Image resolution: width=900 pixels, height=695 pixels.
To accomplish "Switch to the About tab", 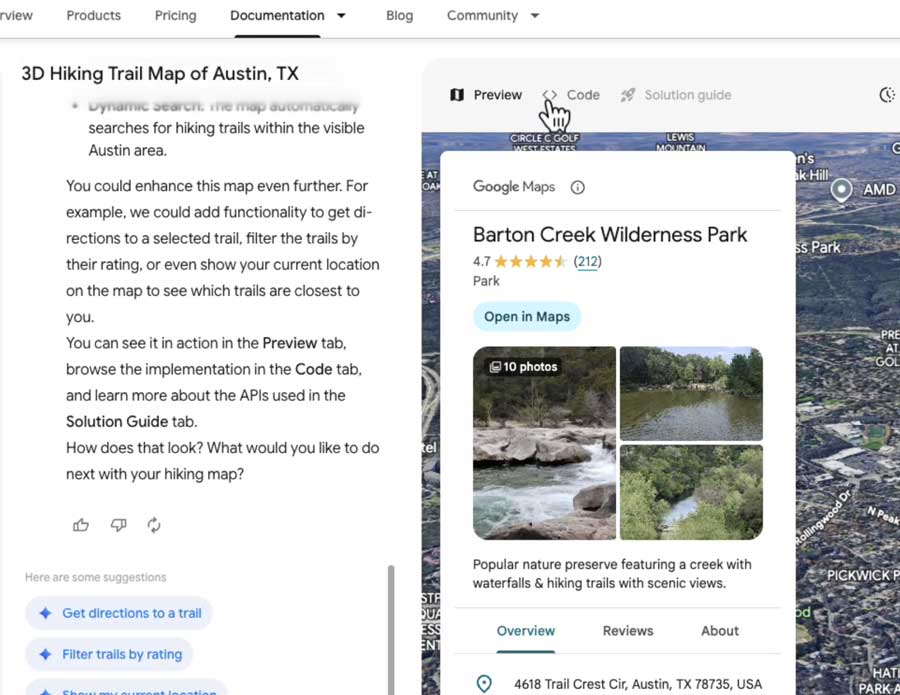I will point(719,631).
